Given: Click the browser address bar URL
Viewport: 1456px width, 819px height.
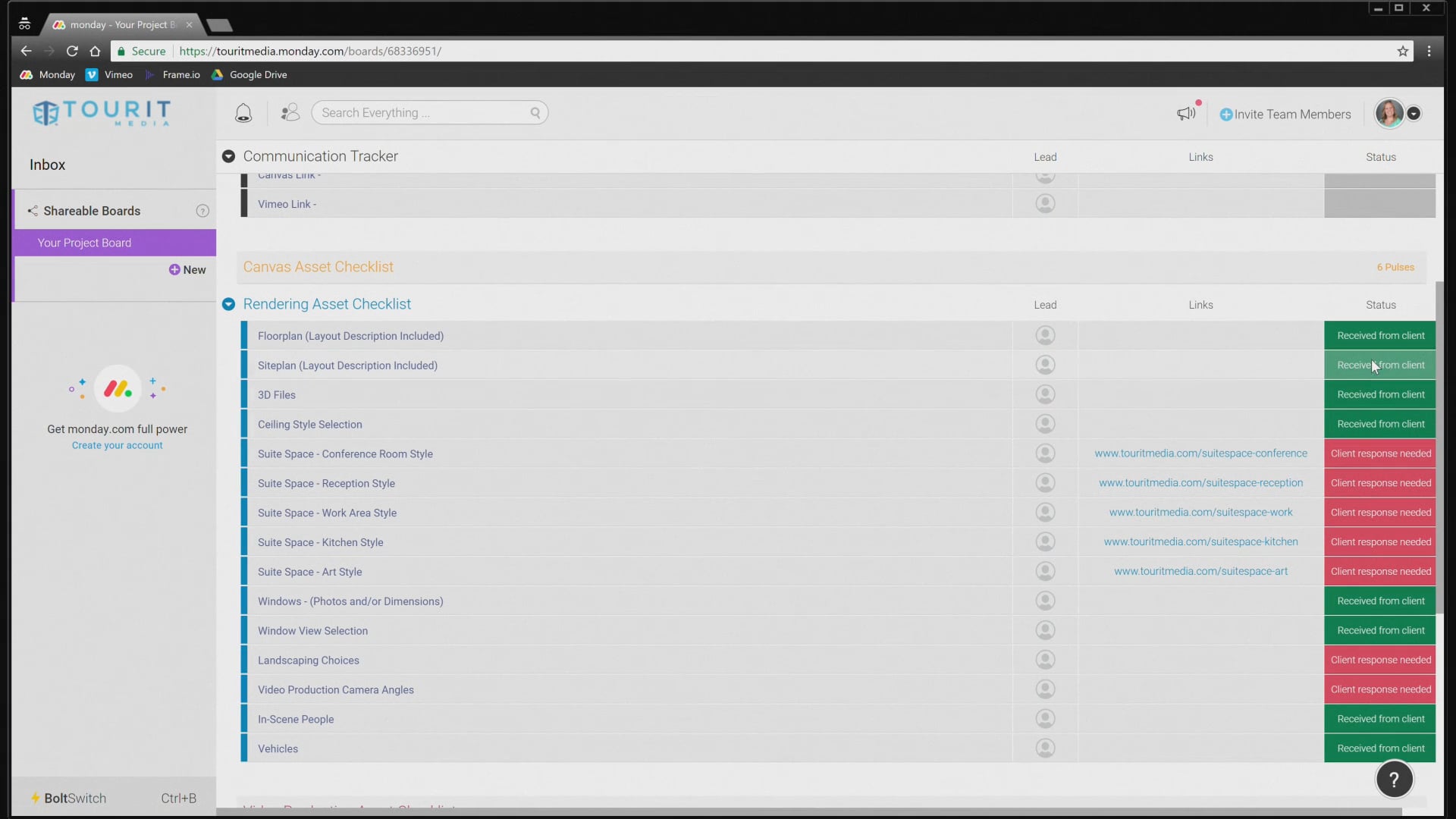Looking at the screenshot, I should tap(310, 51).
